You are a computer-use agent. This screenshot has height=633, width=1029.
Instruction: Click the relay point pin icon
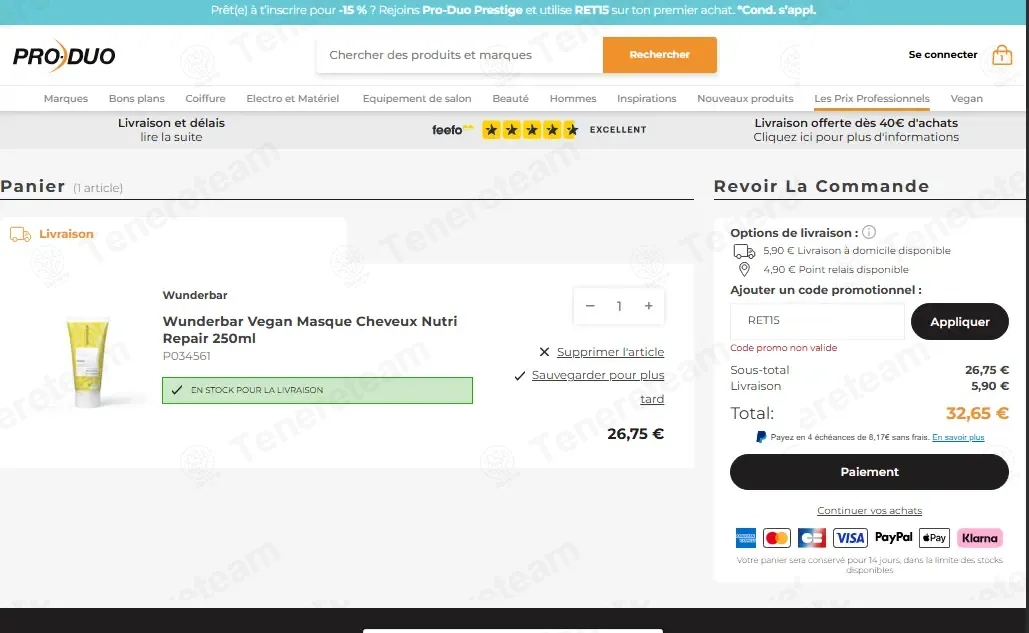(x=744, y=270)
